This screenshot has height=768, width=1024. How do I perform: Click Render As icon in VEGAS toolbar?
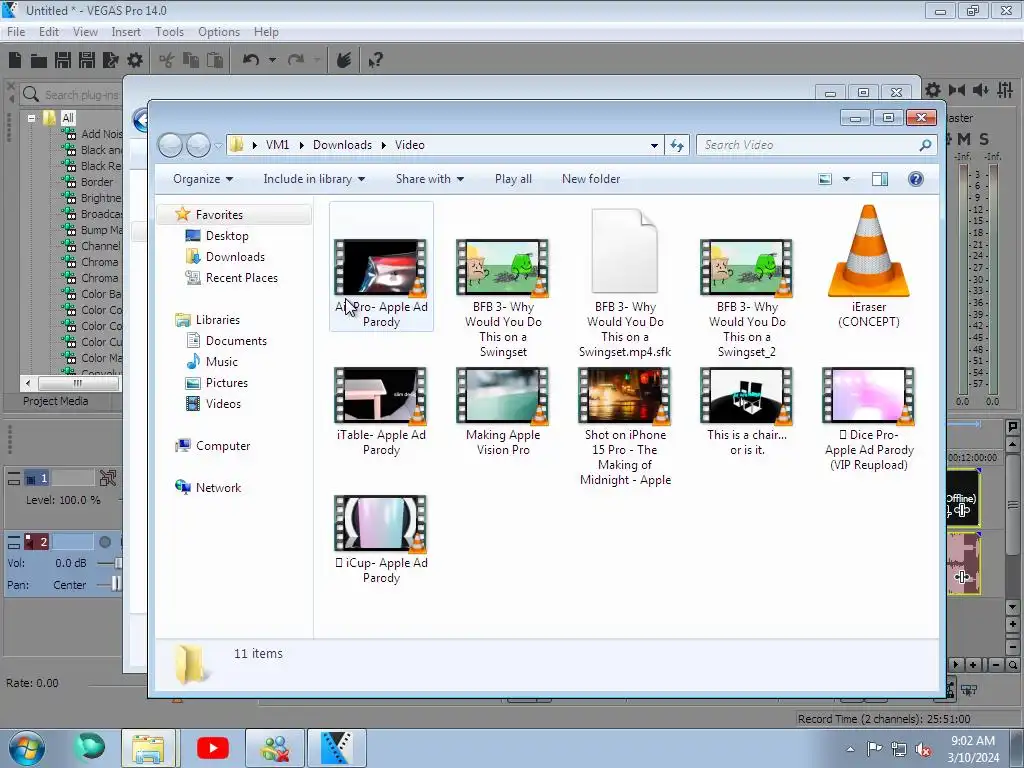click(x=110, y=60)
